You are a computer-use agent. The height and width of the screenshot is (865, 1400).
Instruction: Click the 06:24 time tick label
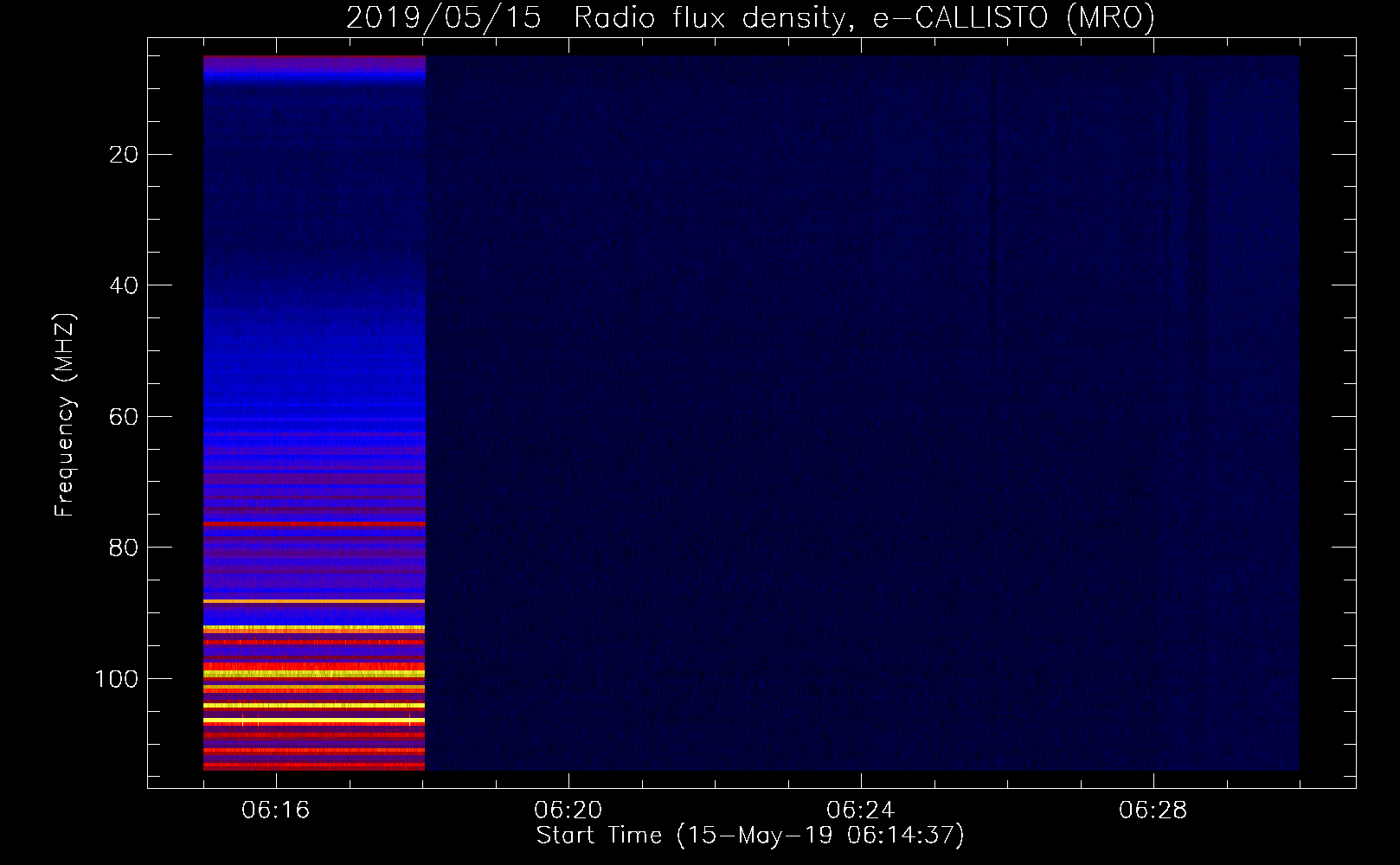[x=861, y=811]
